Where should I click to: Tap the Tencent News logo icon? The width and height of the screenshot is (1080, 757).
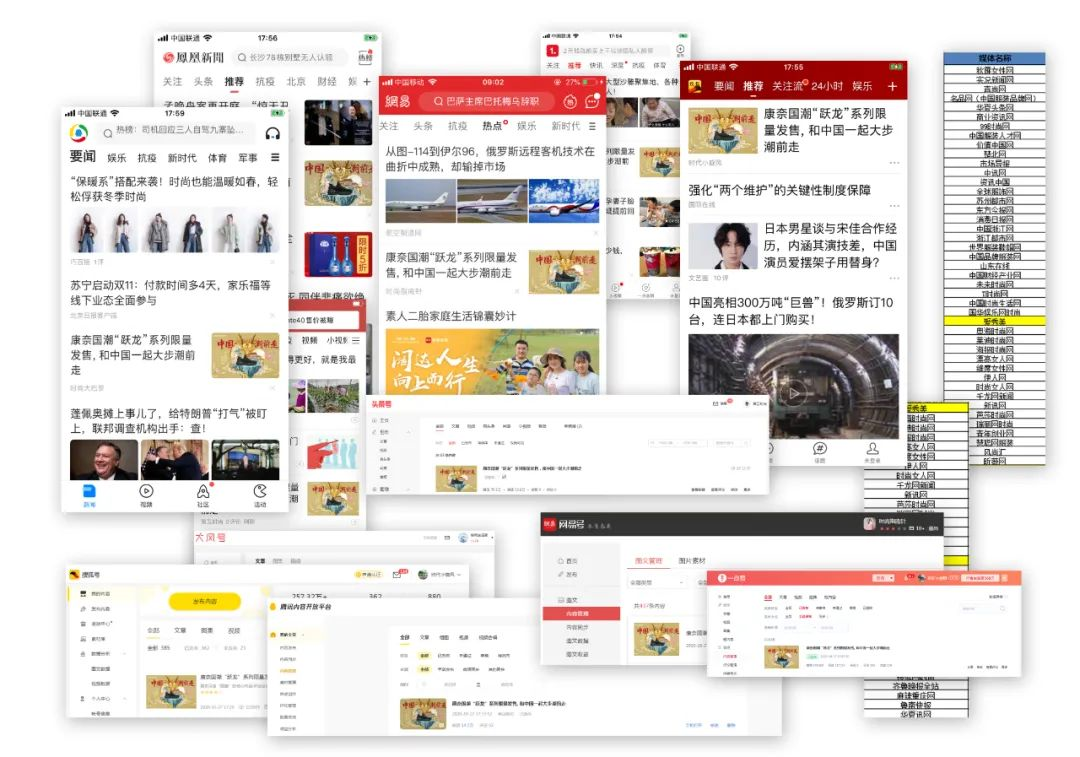79,132
